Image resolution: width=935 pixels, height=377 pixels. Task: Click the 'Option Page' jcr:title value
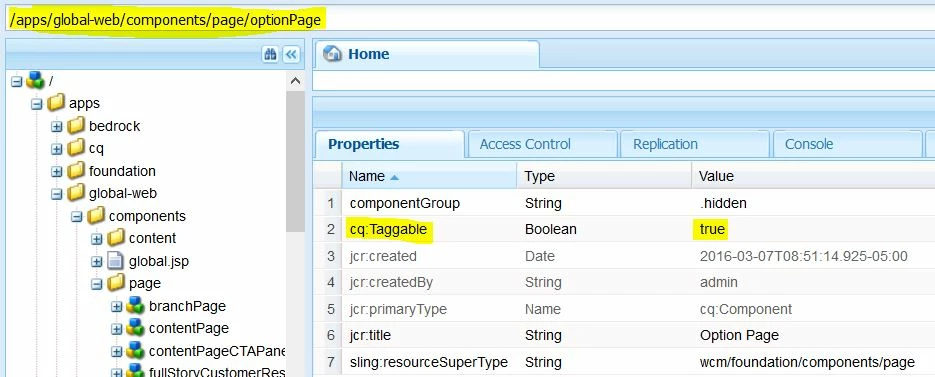[x=739, y=335]
